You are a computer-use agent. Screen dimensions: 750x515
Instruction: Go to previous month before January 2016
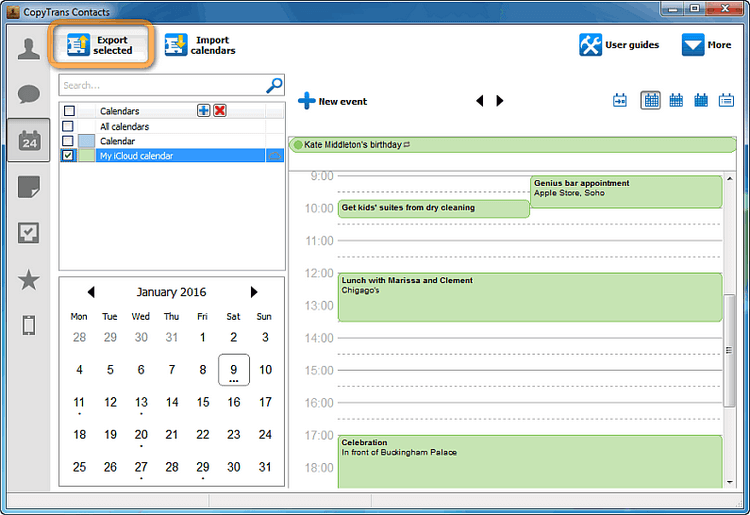pyautogui.click(x=91, y=292)
